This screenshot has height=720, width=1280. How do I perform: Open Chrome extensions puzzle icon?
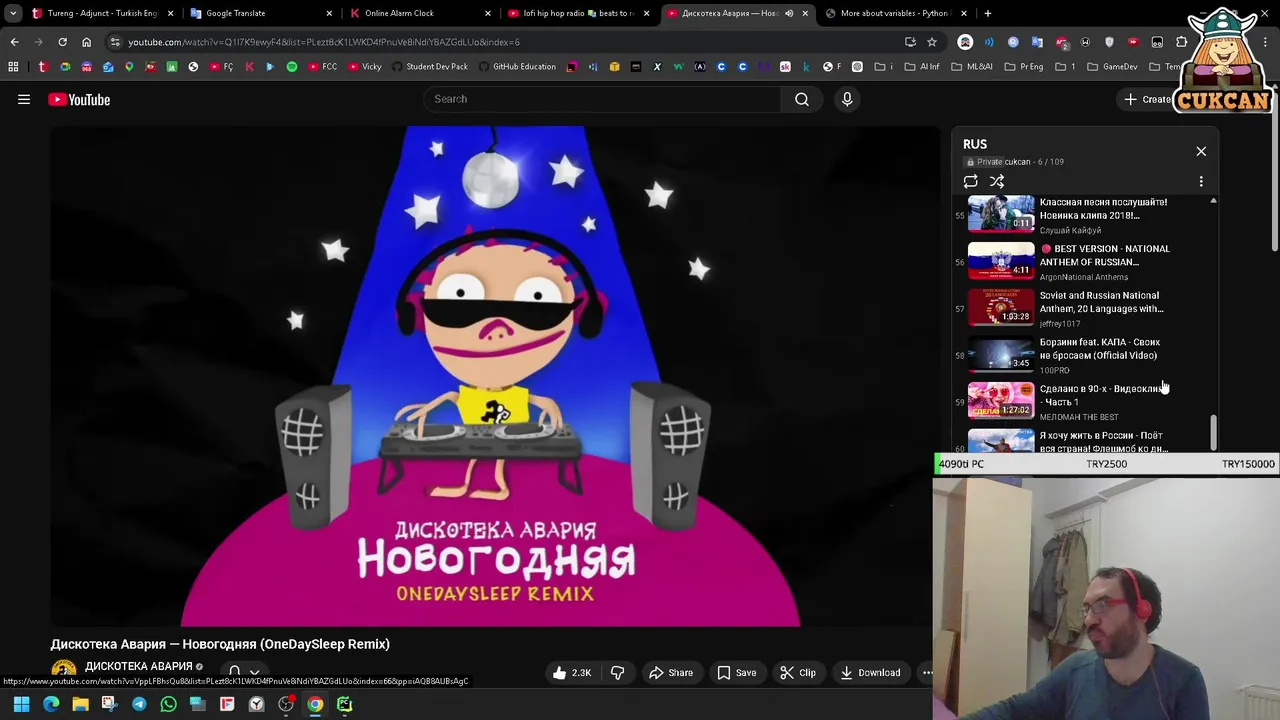click(1181, 42)
